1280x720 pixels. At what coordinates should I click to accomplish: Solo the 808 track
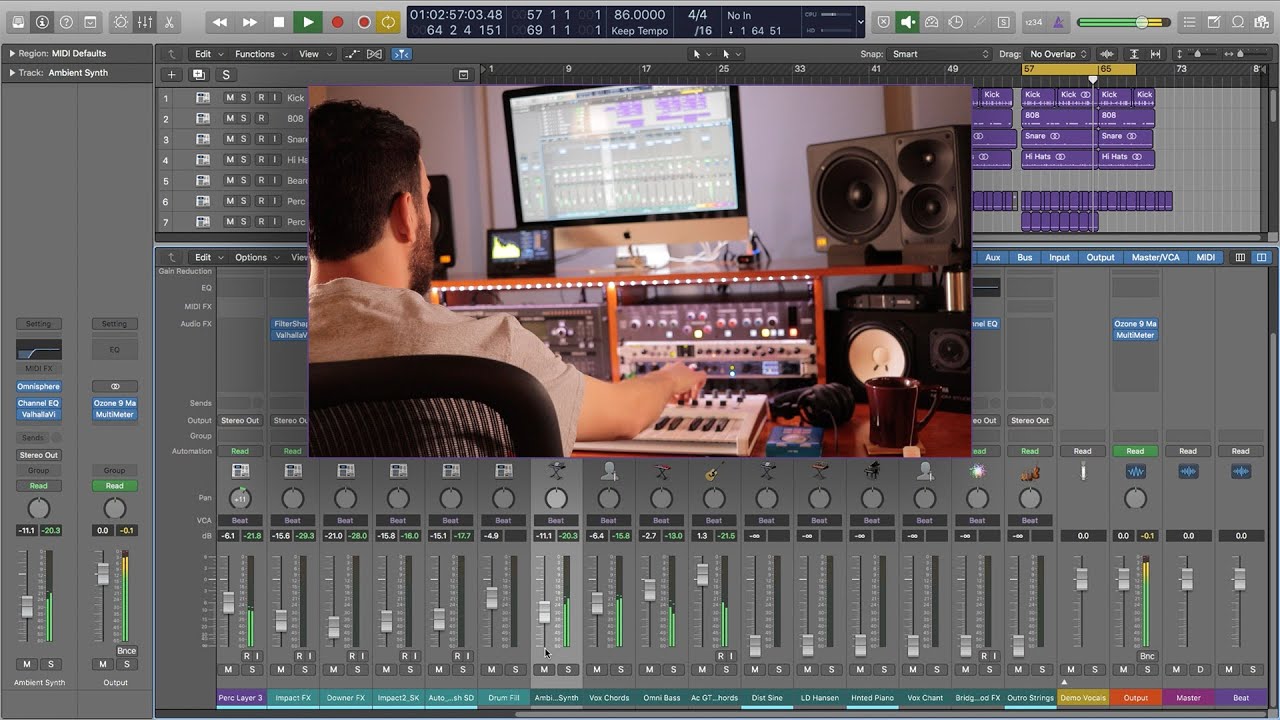(x=243, y=118)
